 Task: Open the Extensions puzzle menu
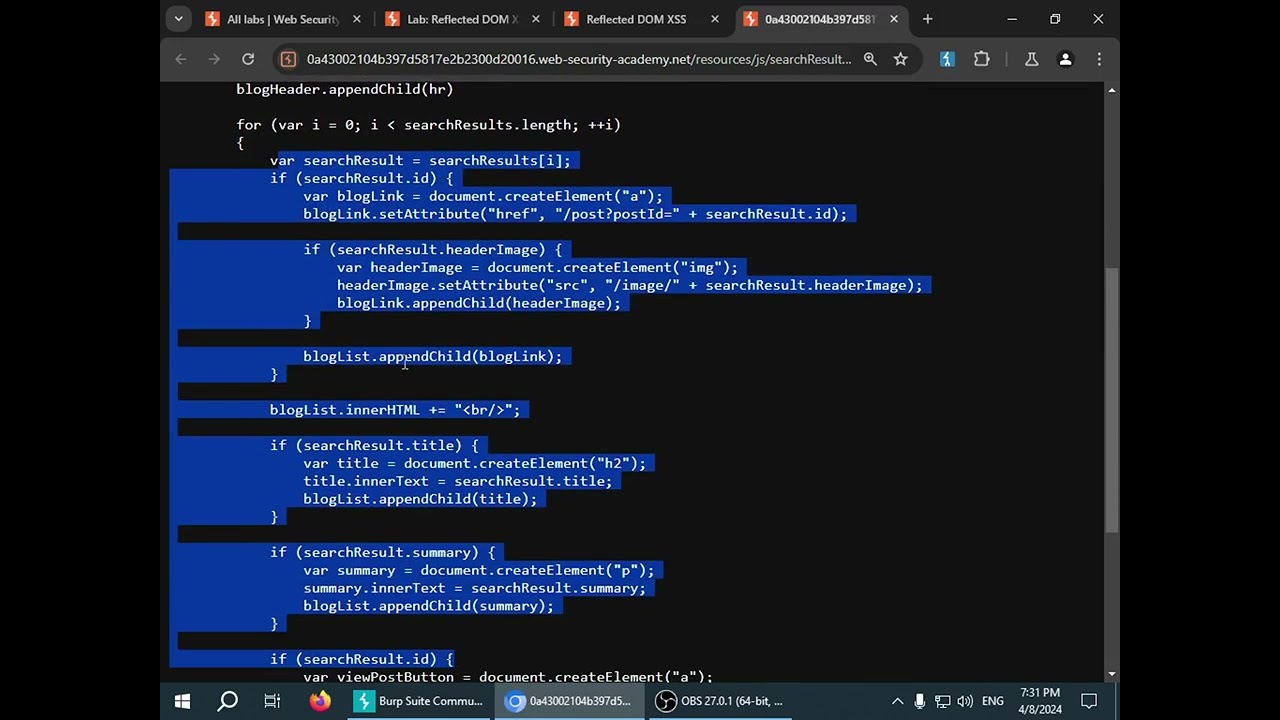(x=981, y=59)
